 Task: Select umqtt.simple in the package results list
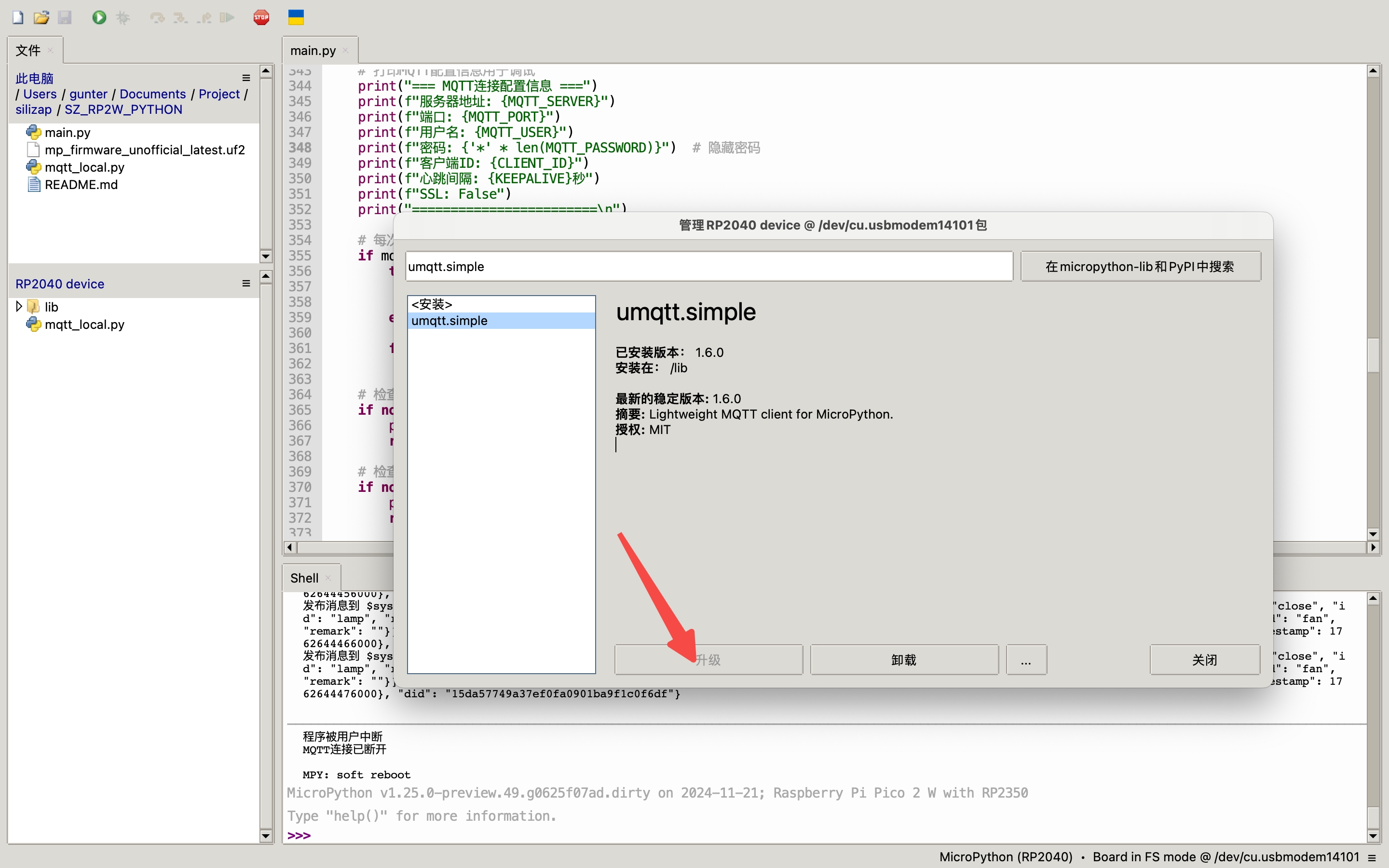click(448, 320)
